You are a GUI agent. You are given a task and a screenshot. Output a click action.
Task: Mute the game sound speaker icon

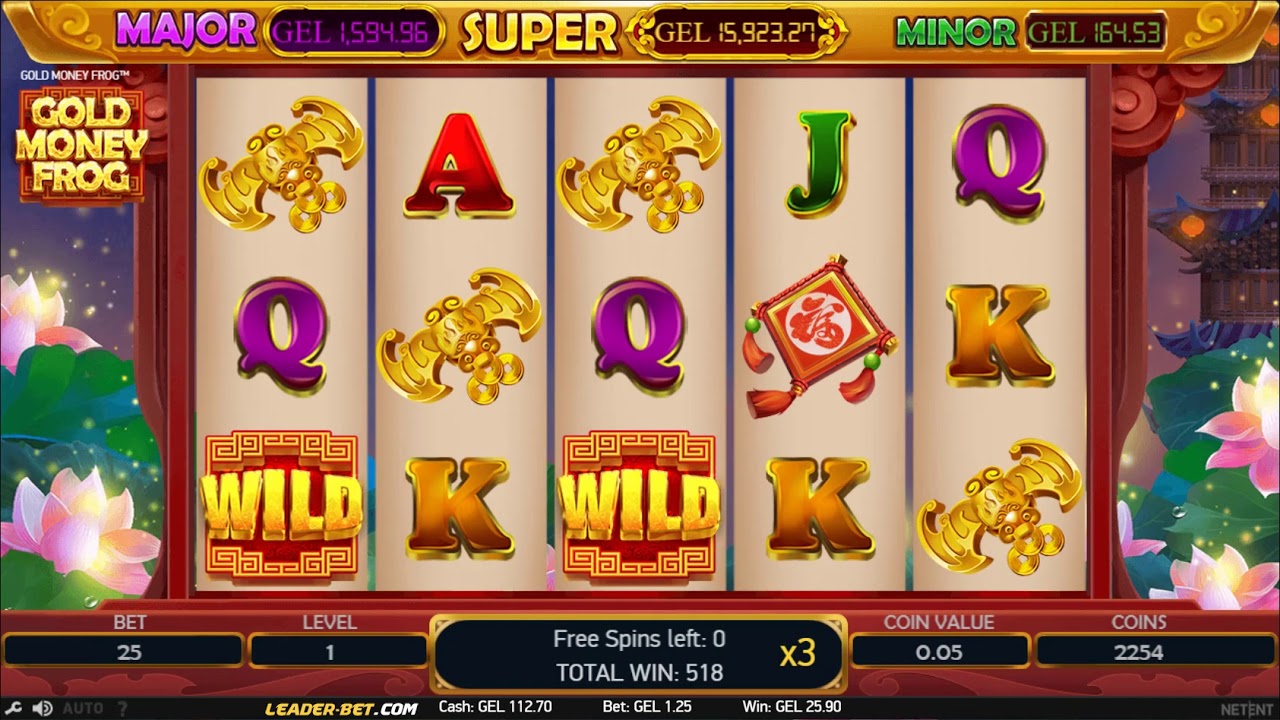42,708
